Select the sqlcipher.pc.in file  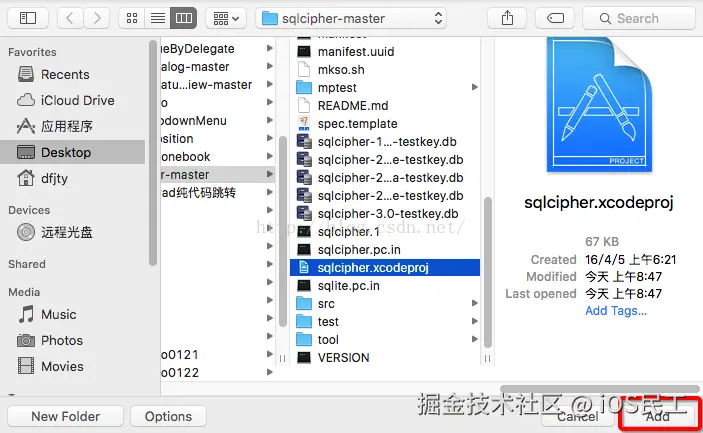(385, 249)
